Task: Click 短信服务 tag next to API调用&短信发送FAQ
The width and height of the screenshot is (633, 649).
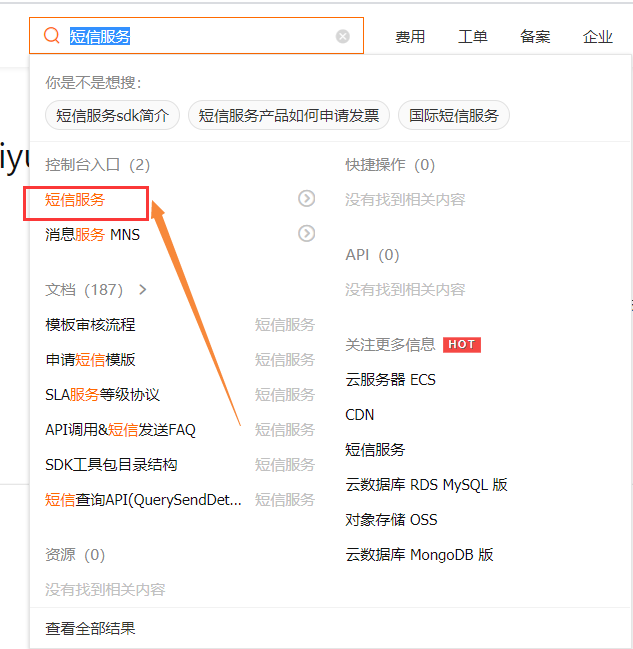Action: [285, 430]
